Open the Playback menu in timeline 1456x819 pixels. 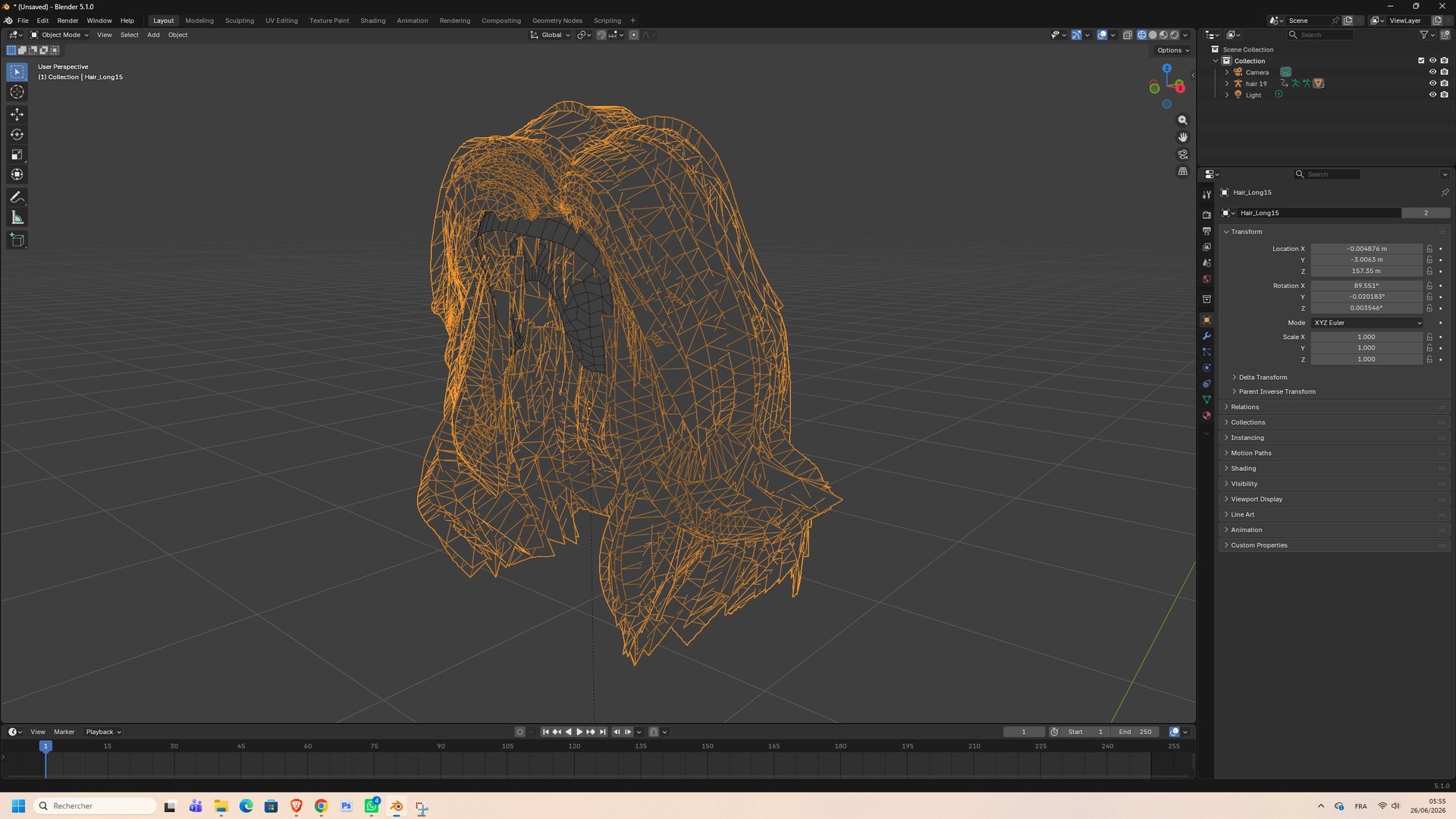(103, 732)
